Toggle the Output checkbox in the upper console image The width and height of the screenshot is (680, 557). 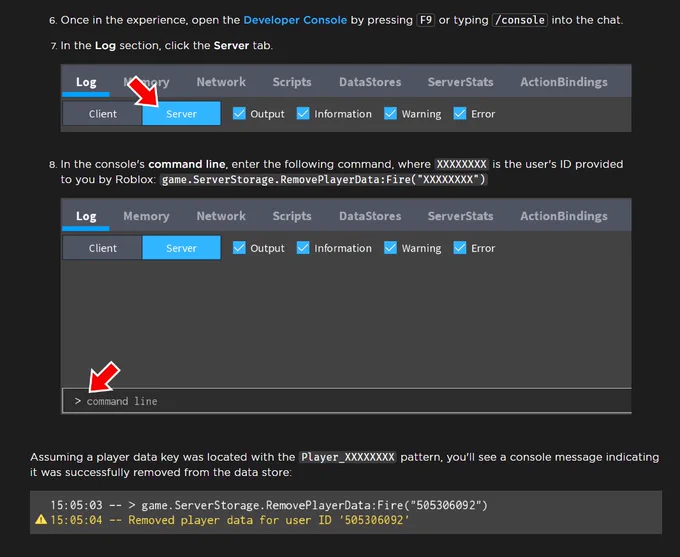coord(239,113)
